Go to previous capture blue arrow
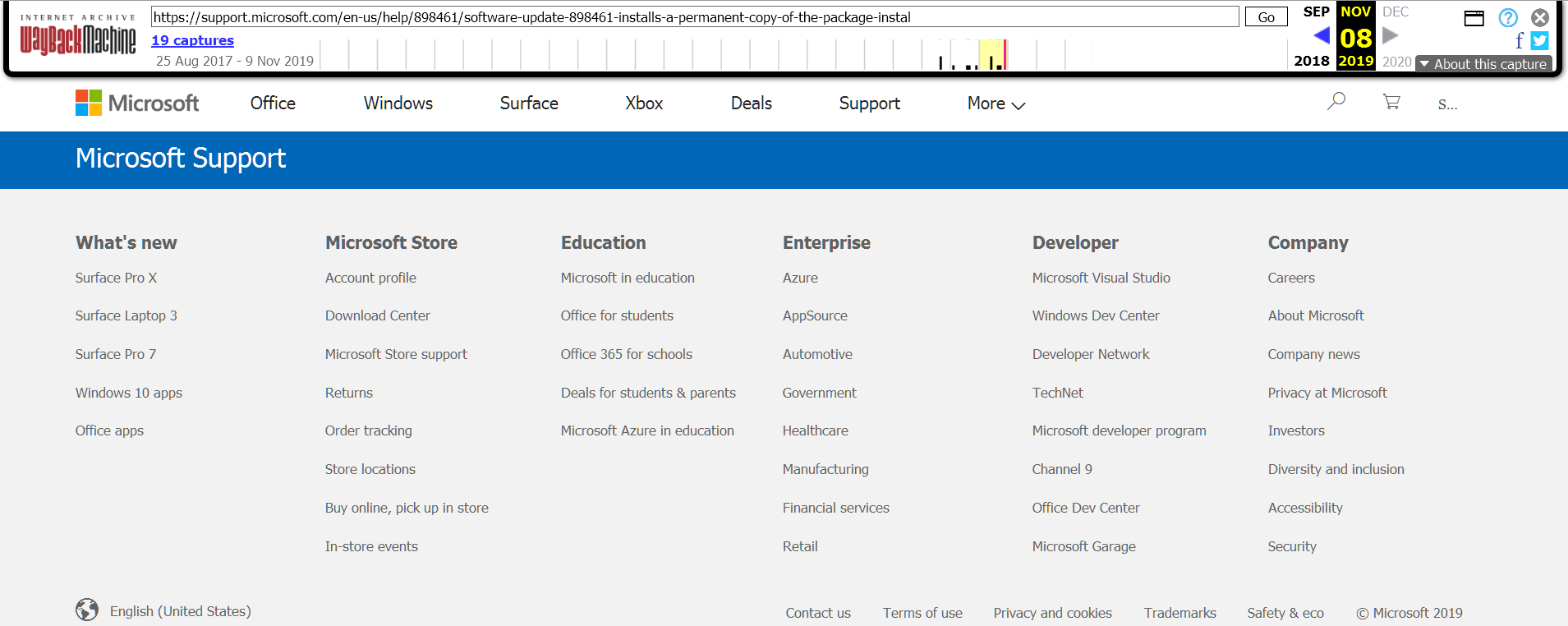The height and width of the screenshot is (626, 1568). 1322,35
